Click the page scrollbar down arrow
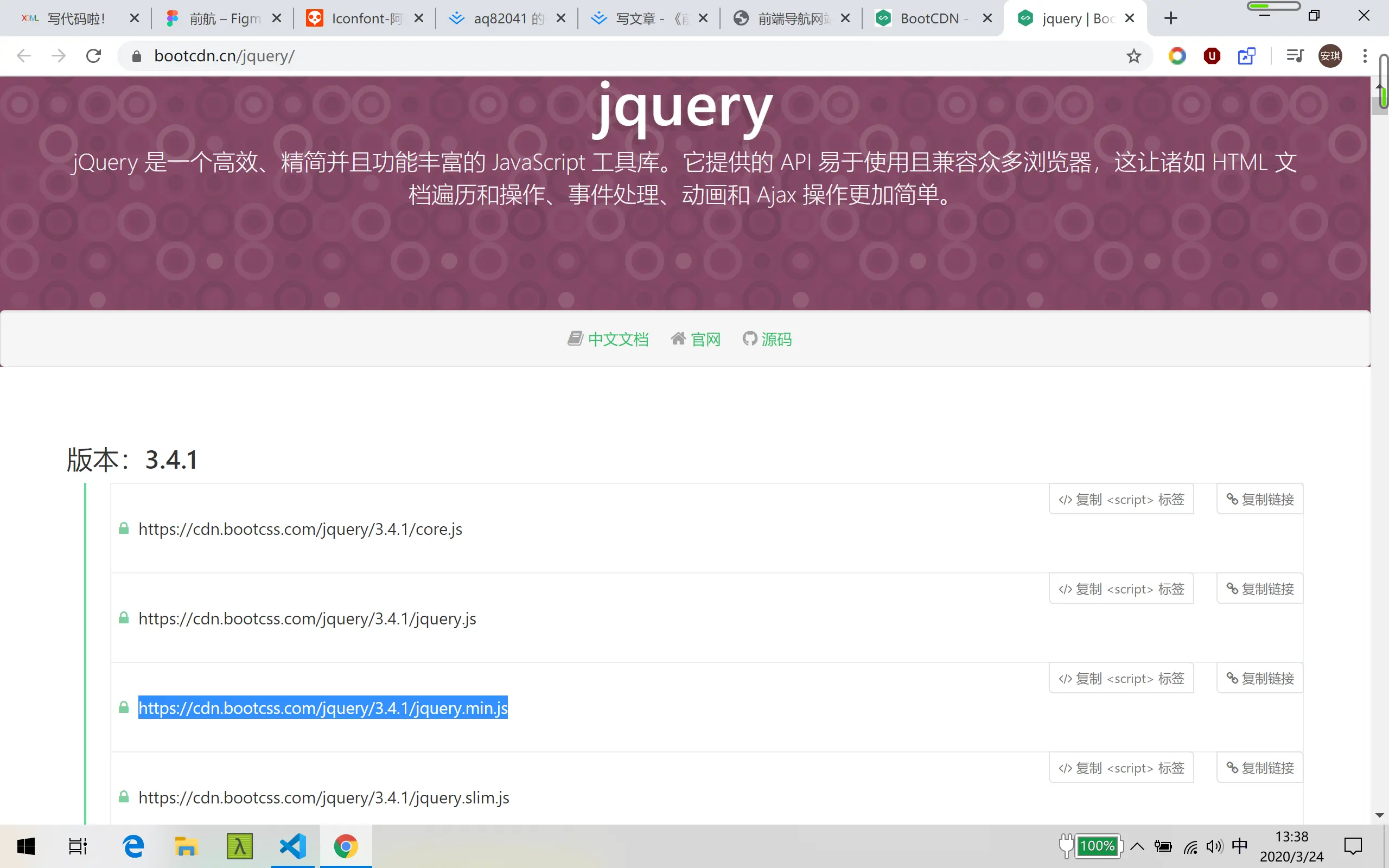The height and width of the screenshot is (868, 1389). pos(1380,815)
